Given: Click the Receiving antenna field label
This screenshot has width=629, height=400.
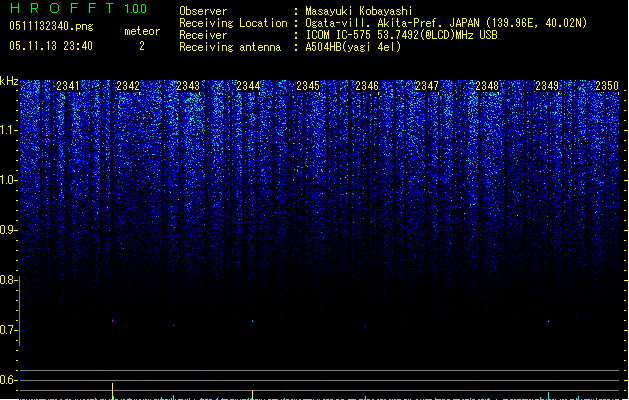Looking at the screenshot, I should pyautogui.click(x=230, y=47).
